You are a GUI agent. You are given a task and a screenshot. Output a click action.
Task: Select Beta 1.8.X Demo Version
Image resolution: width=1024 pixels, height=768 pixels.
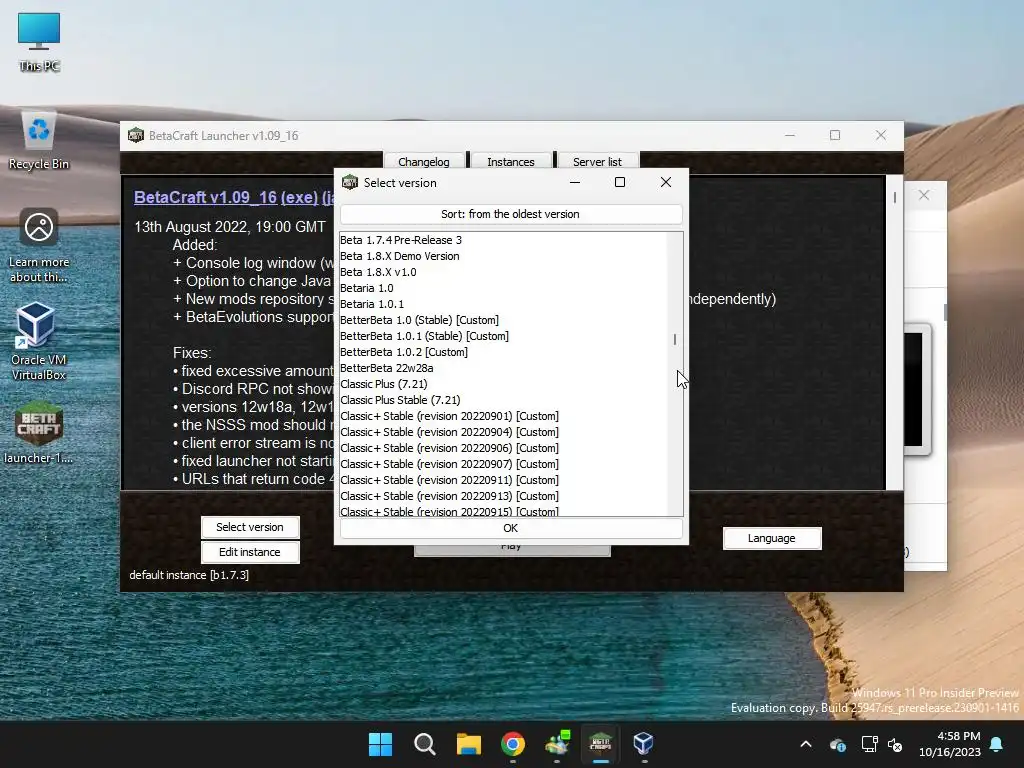[503, 256]
